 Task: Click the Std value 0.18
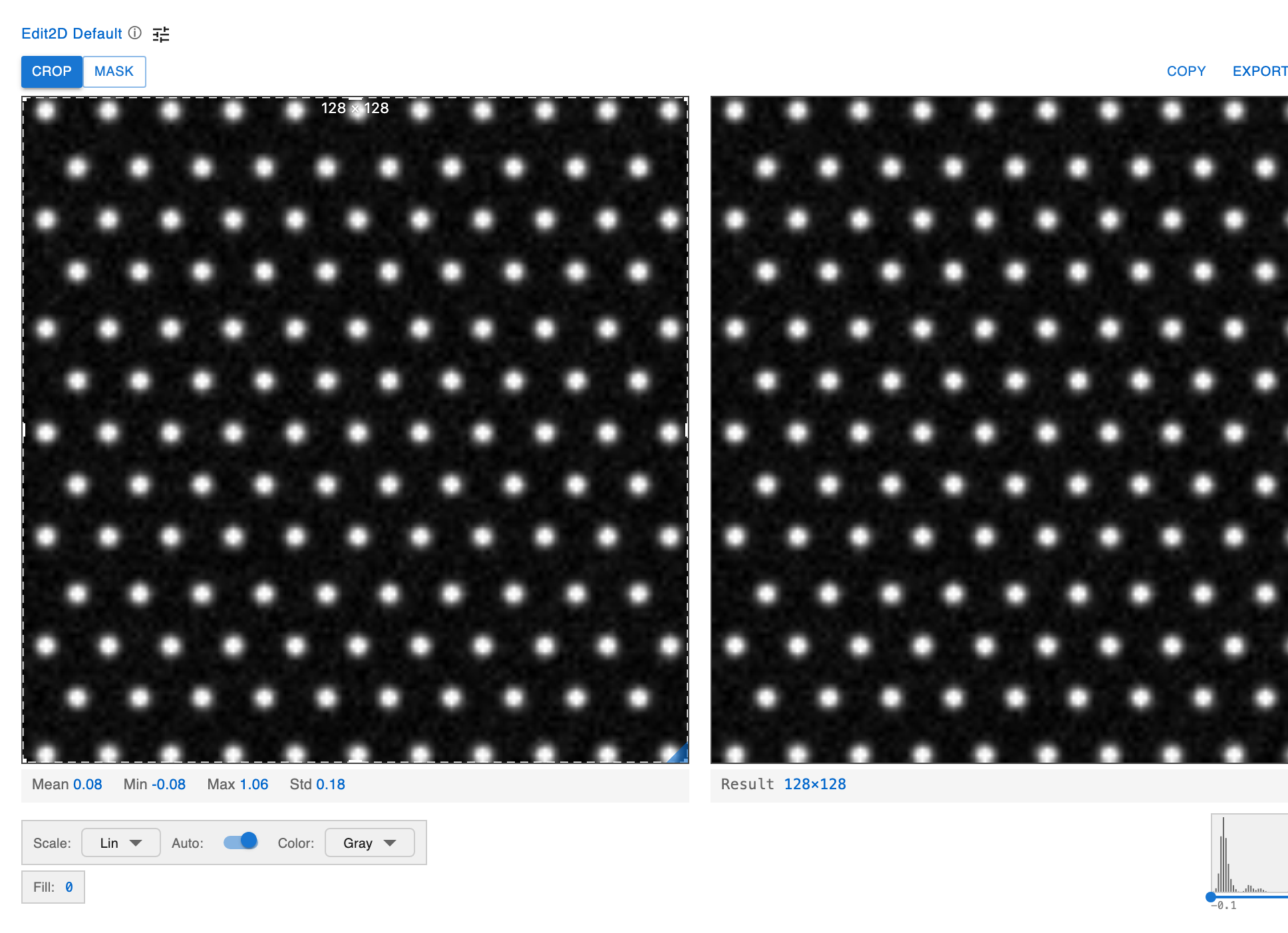click(333, 784)
